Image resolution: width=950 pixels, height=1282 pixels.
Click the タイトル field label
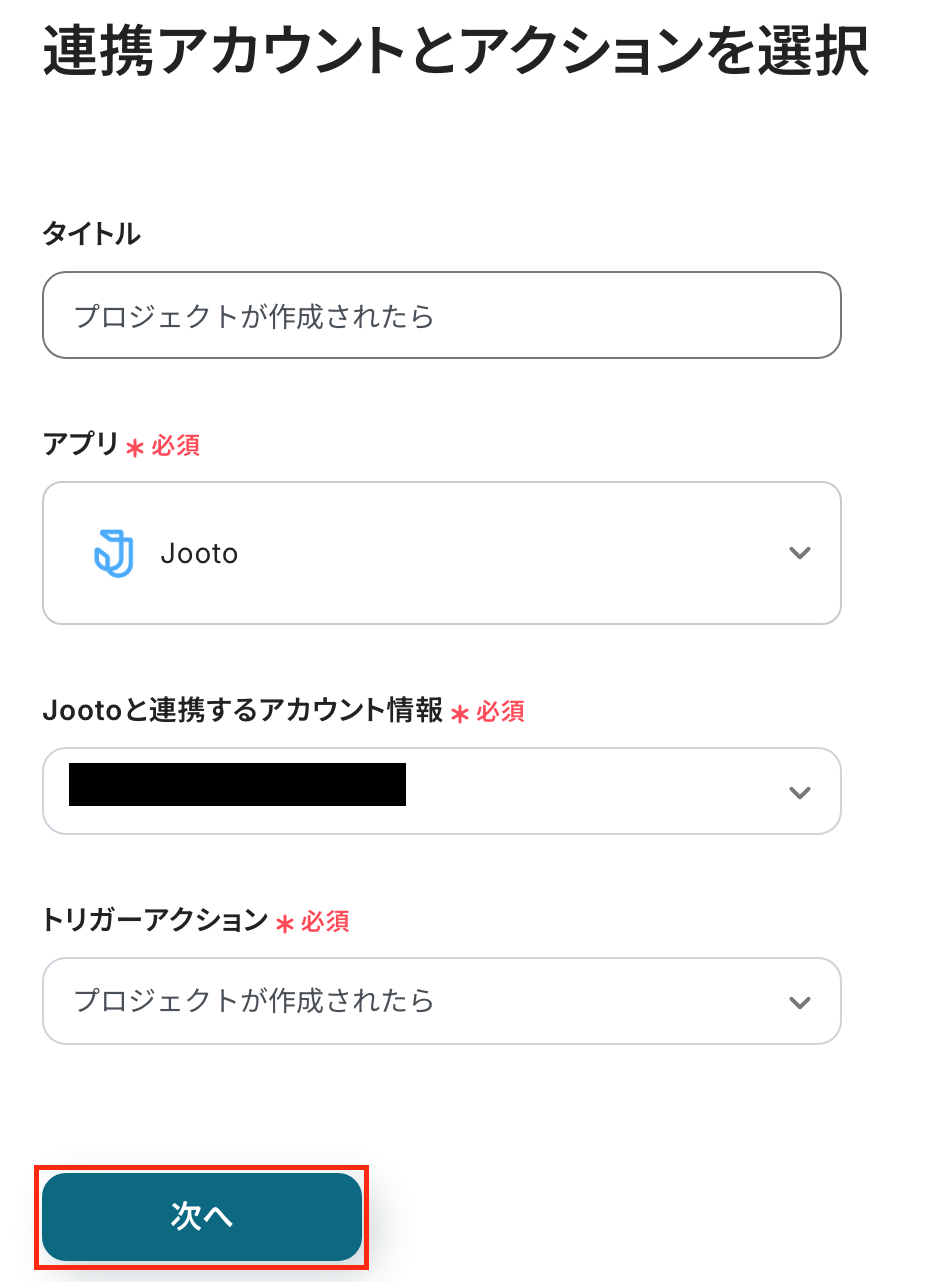pos(91,234)
